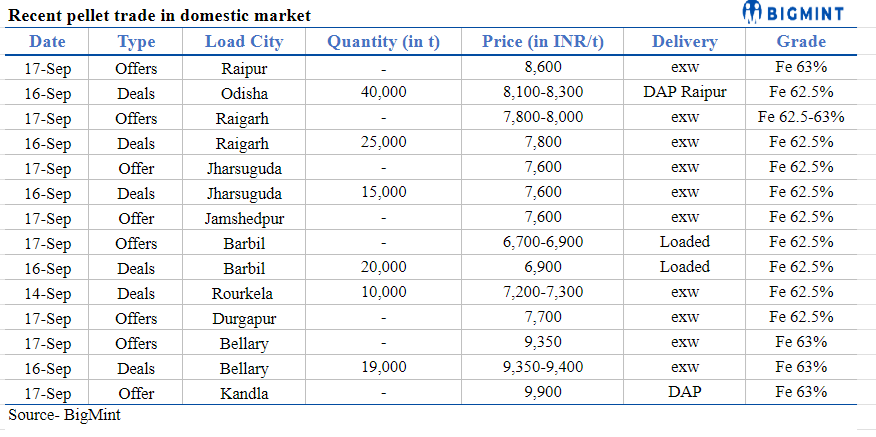
Task: Click the Quantity (in t) header
Action: pyautogui.click(x=384, y=41)
